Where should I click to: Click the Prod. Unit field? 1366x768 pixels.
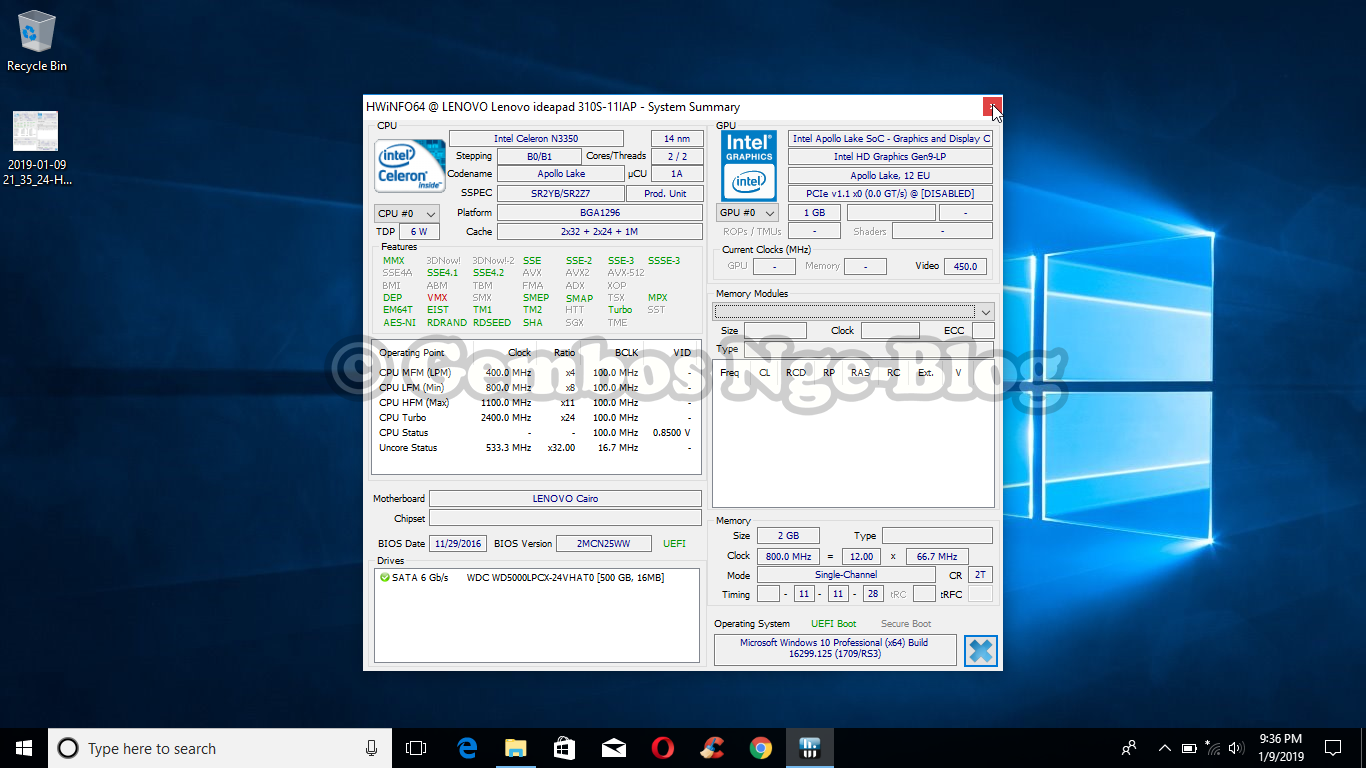tap(665, 194)
